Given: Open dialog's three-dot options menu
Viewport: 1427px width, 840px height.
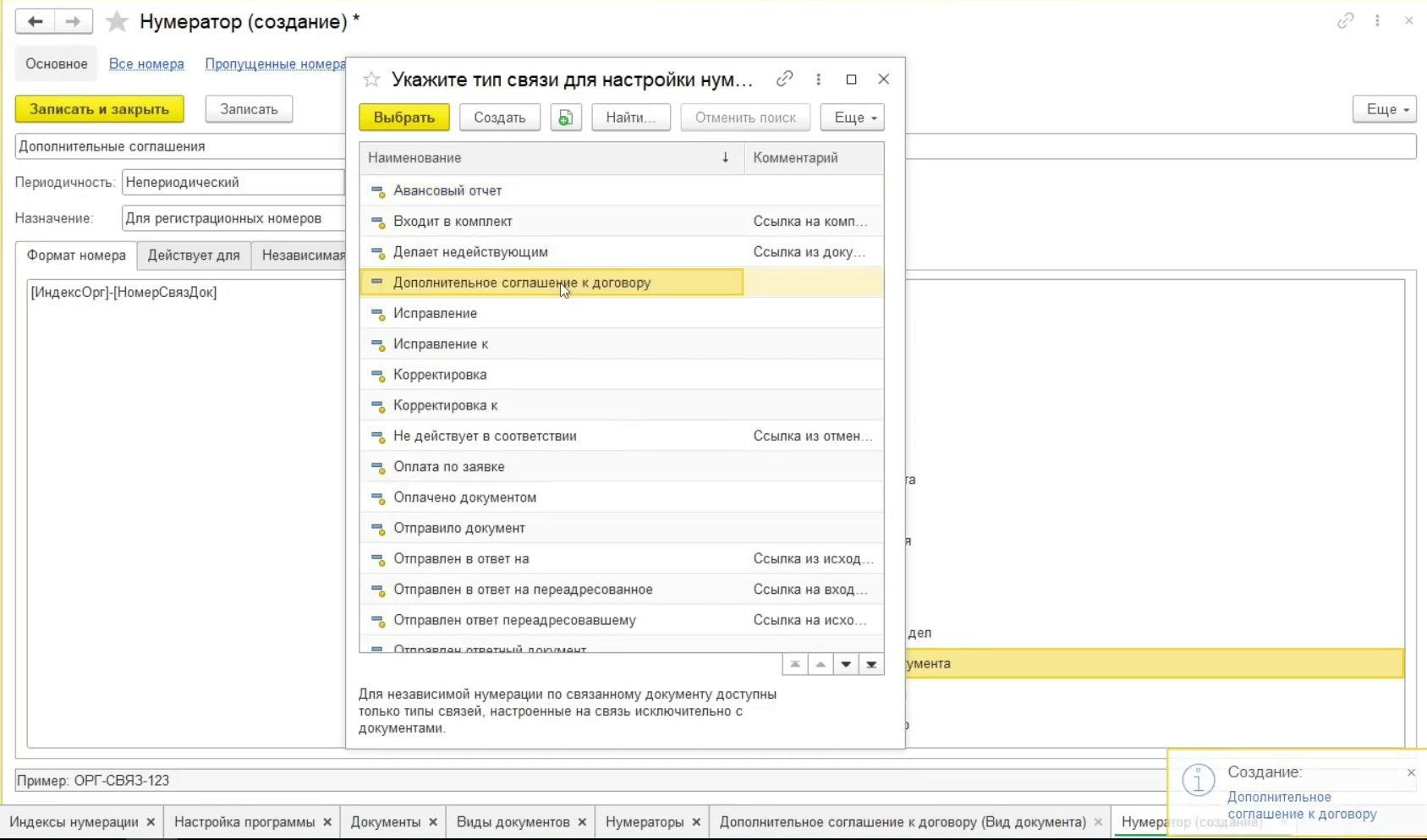Looking at the screenshot, I should [x=818, y=79].
